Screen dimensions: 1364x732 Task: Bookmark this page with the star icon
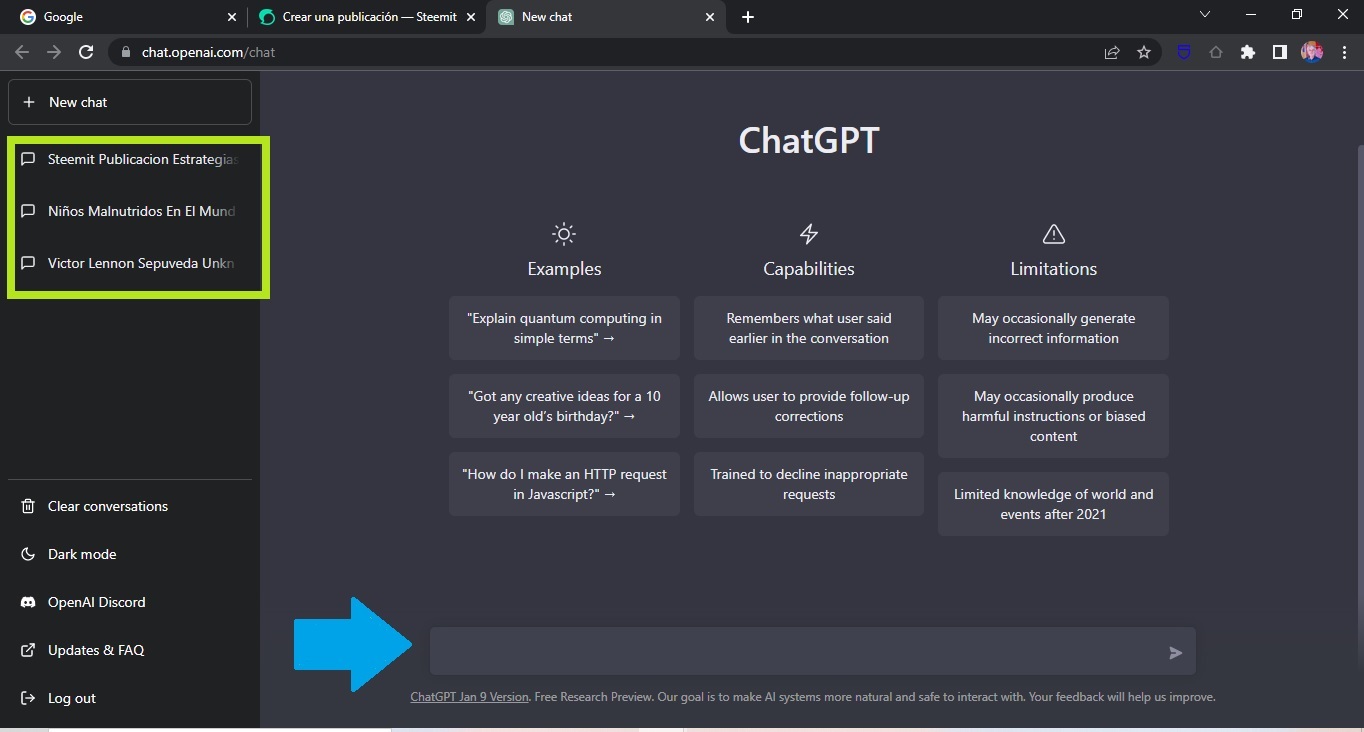pyautogui.click(x=1144, y=52)
